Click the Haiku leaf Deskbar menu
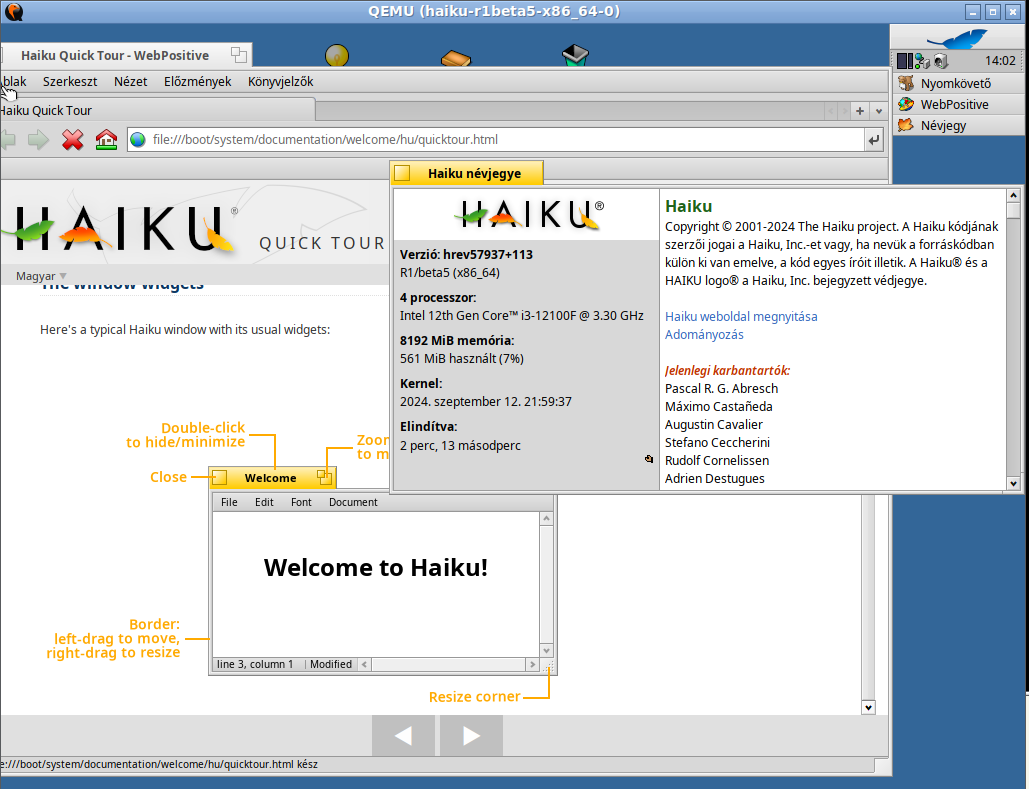 (959, 39)
